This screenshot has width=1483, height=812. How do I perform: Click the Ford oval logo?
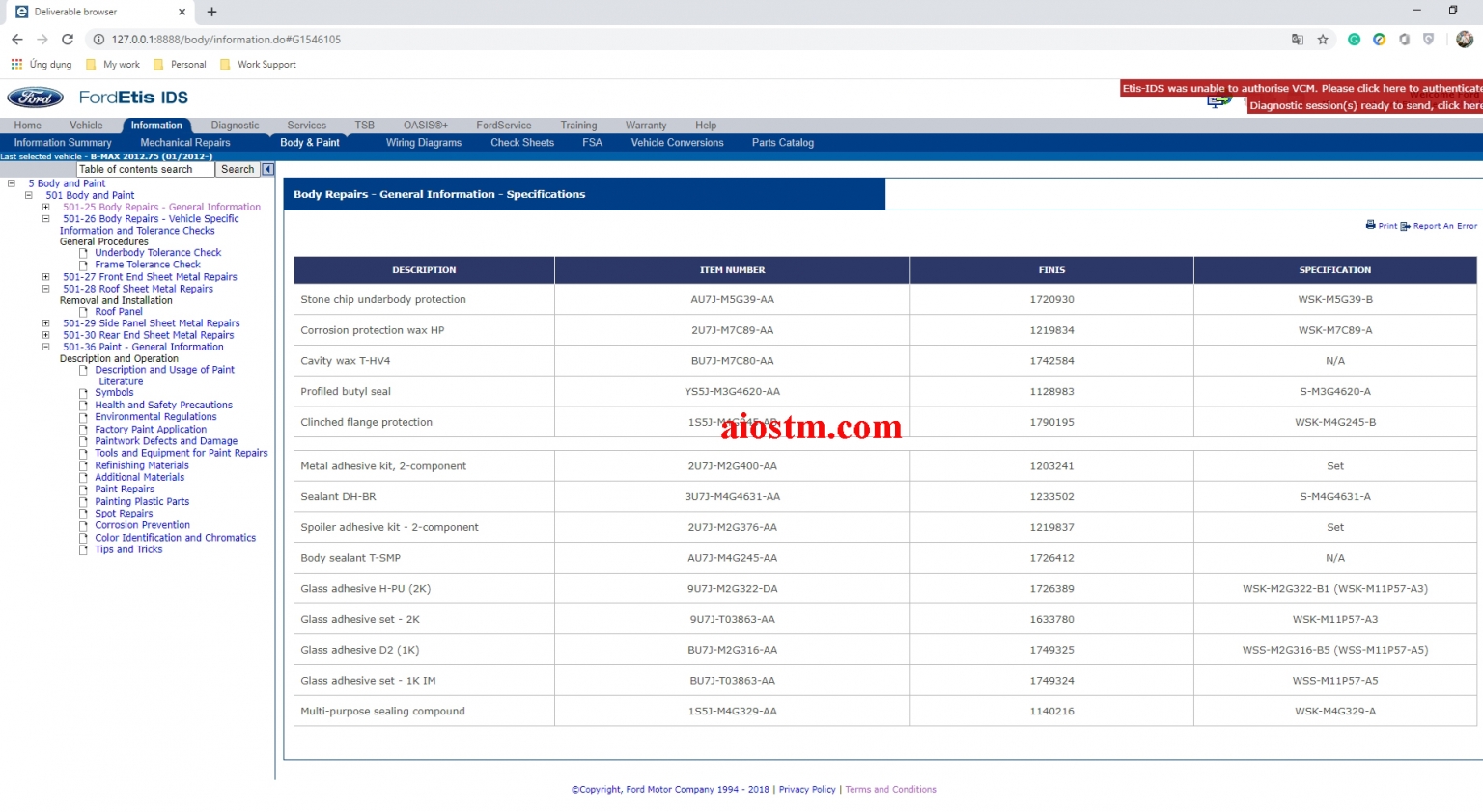coord(36,98)
